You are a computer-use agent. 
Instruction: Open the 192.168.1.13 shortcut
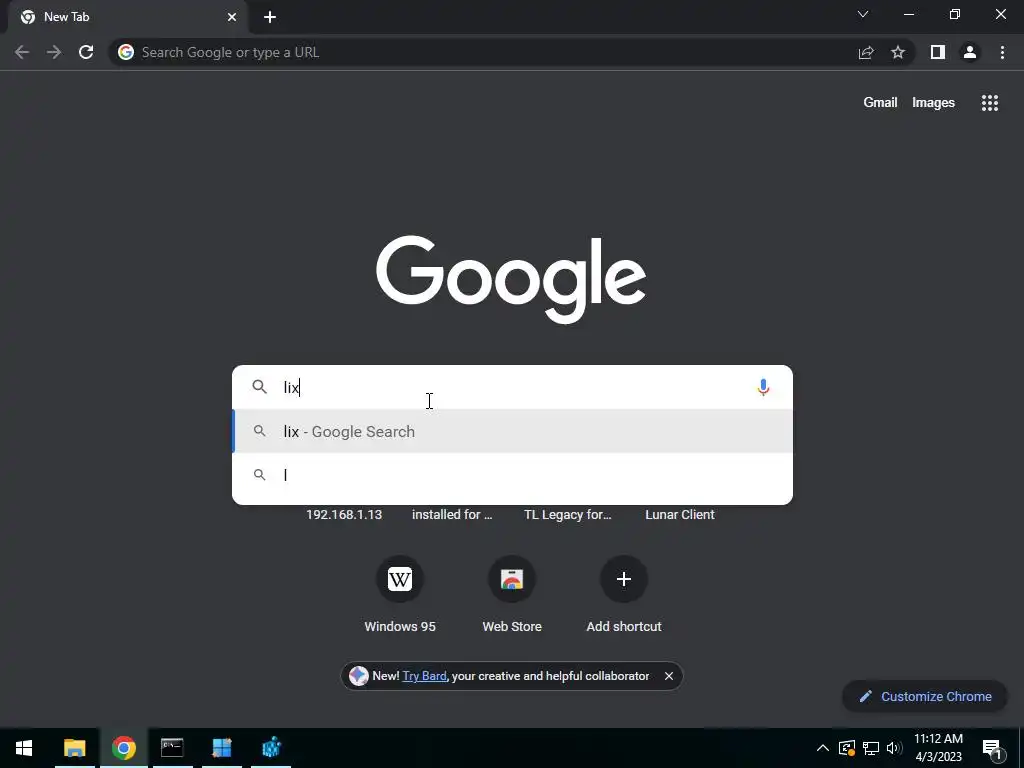pos(344,515)
